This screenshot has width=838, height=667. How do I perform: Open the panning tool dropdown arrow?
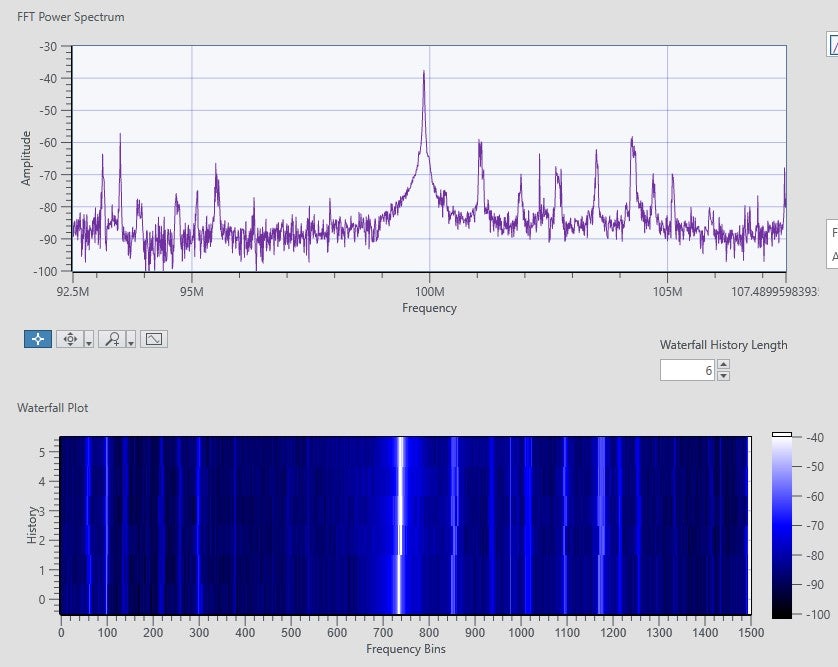89,342
